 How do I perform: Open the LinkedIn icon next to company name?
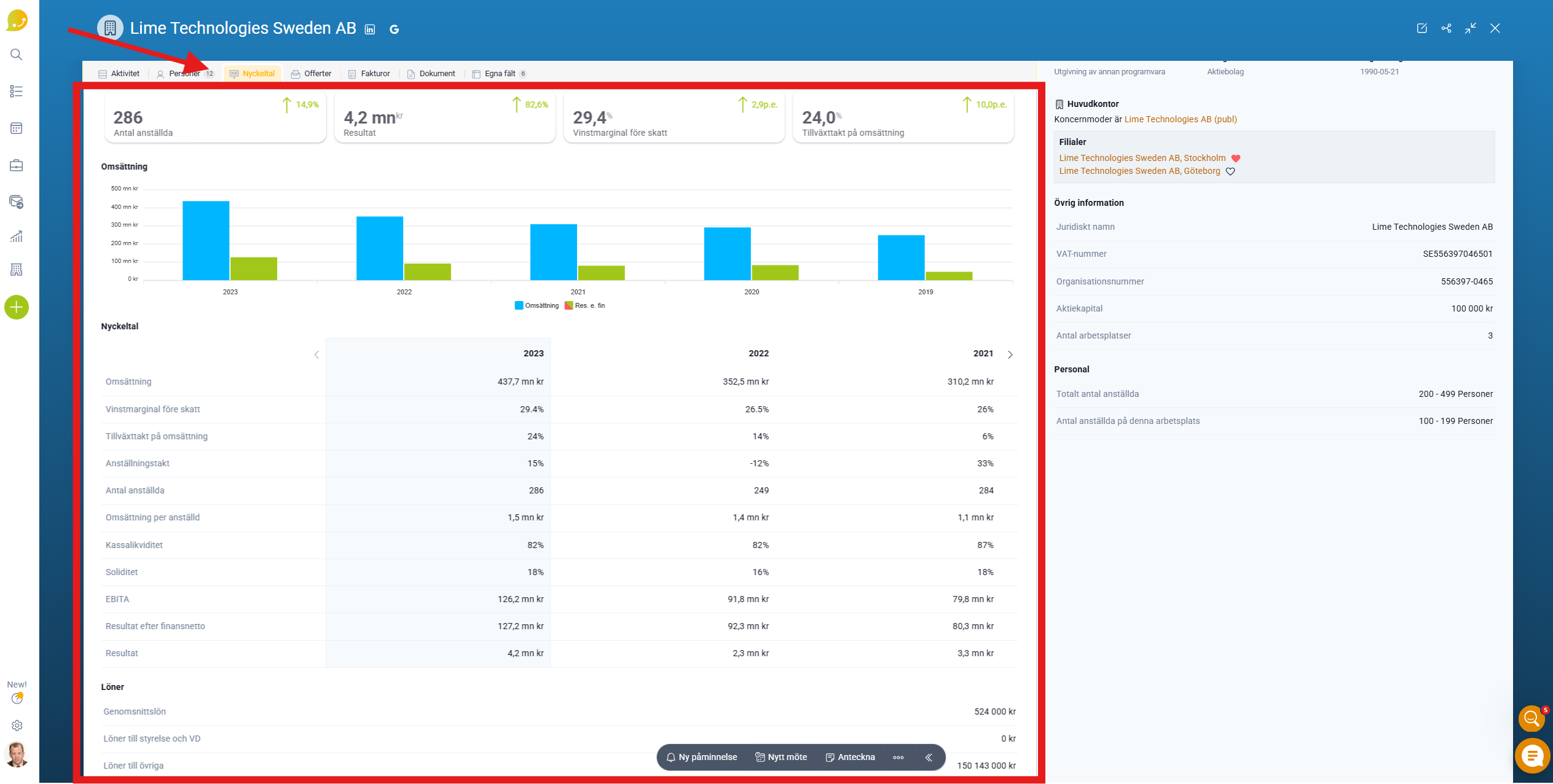click(x=370, y=29)
